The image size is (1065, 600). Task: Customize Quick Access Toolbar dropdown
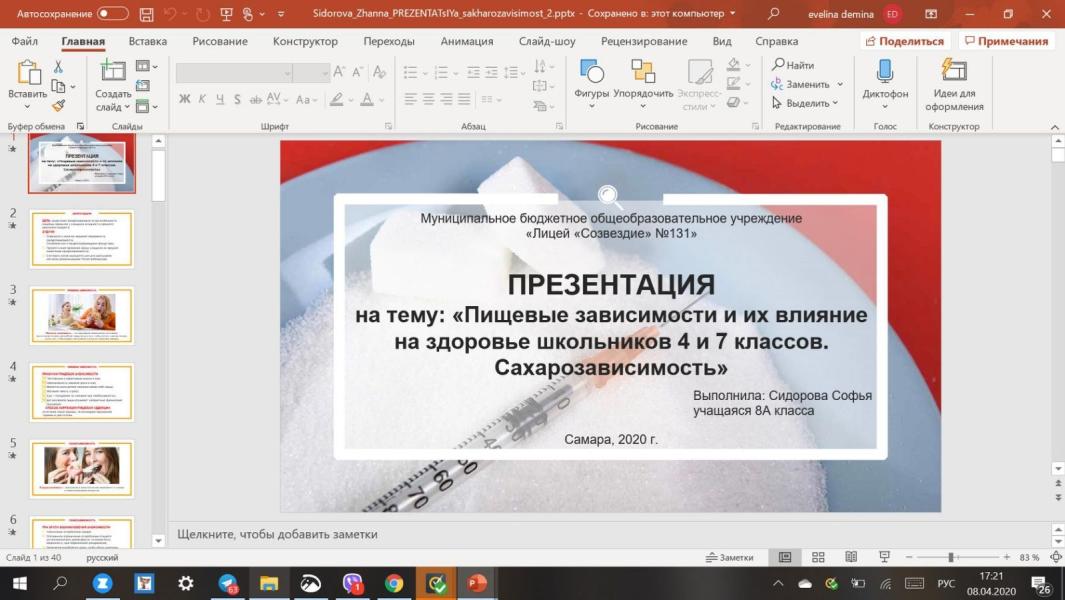(x=281, y=14)
